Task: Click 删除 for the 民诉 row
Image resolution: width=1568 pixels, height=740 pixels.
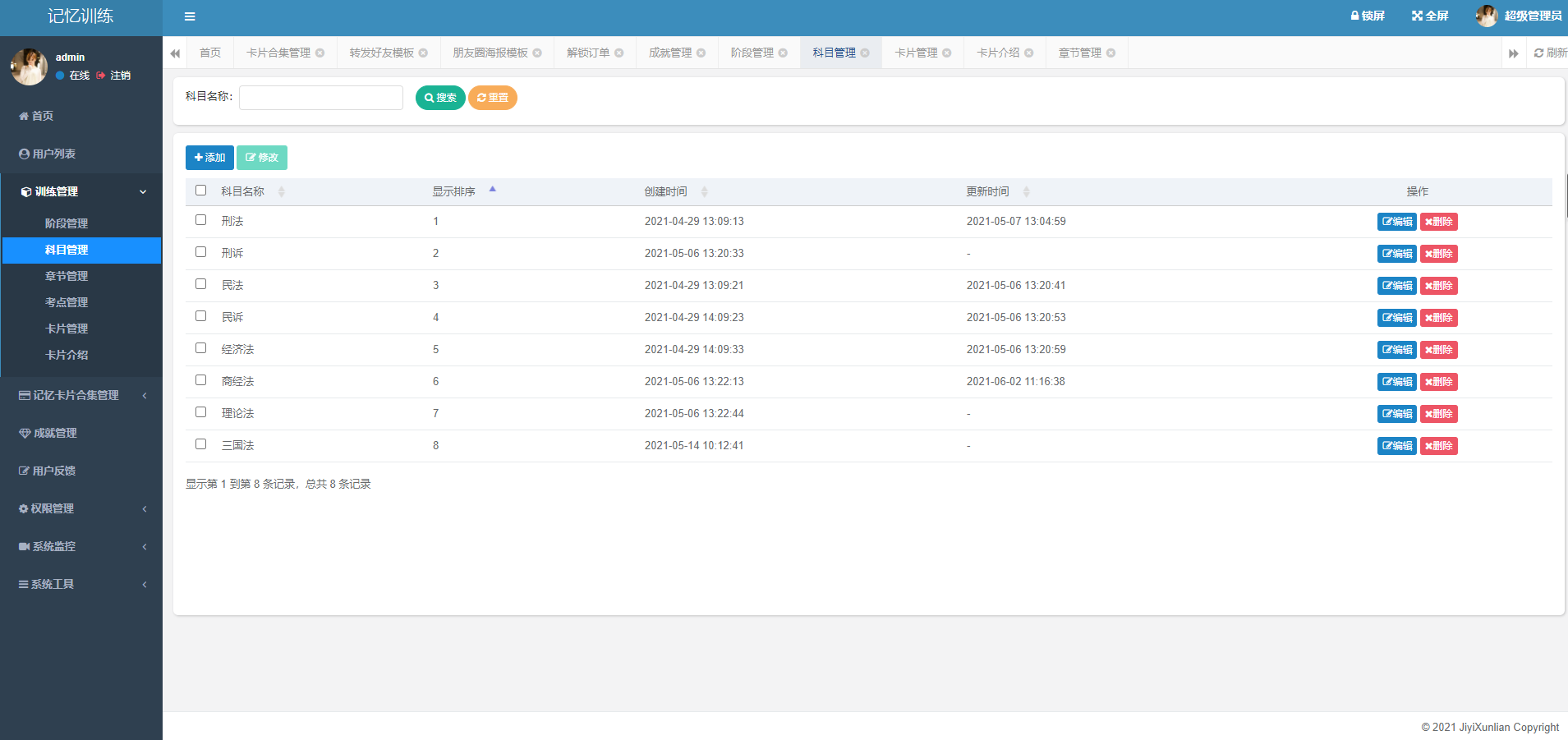Action: pos(1439,318)
